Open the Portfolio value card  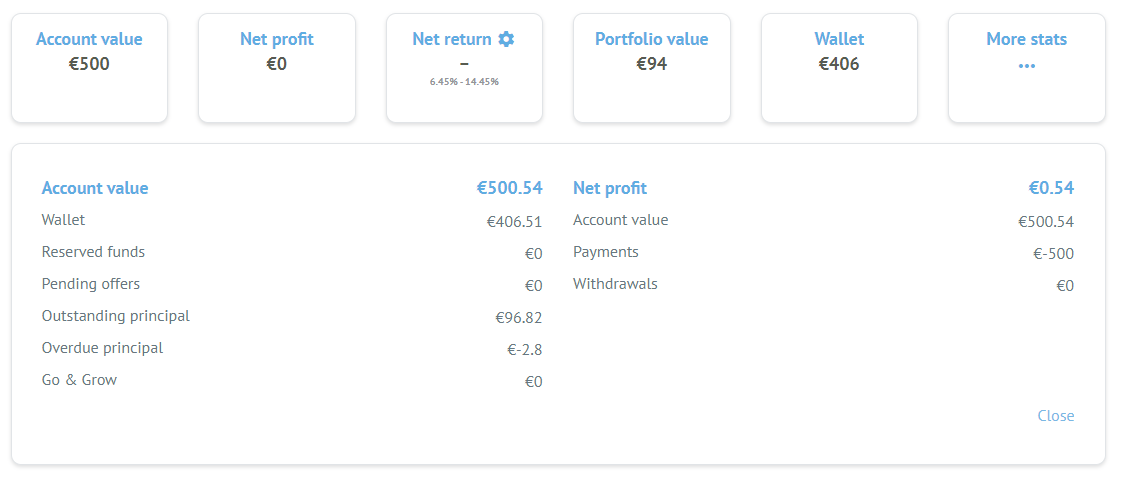pyautogui.click(x=652, y=68)
